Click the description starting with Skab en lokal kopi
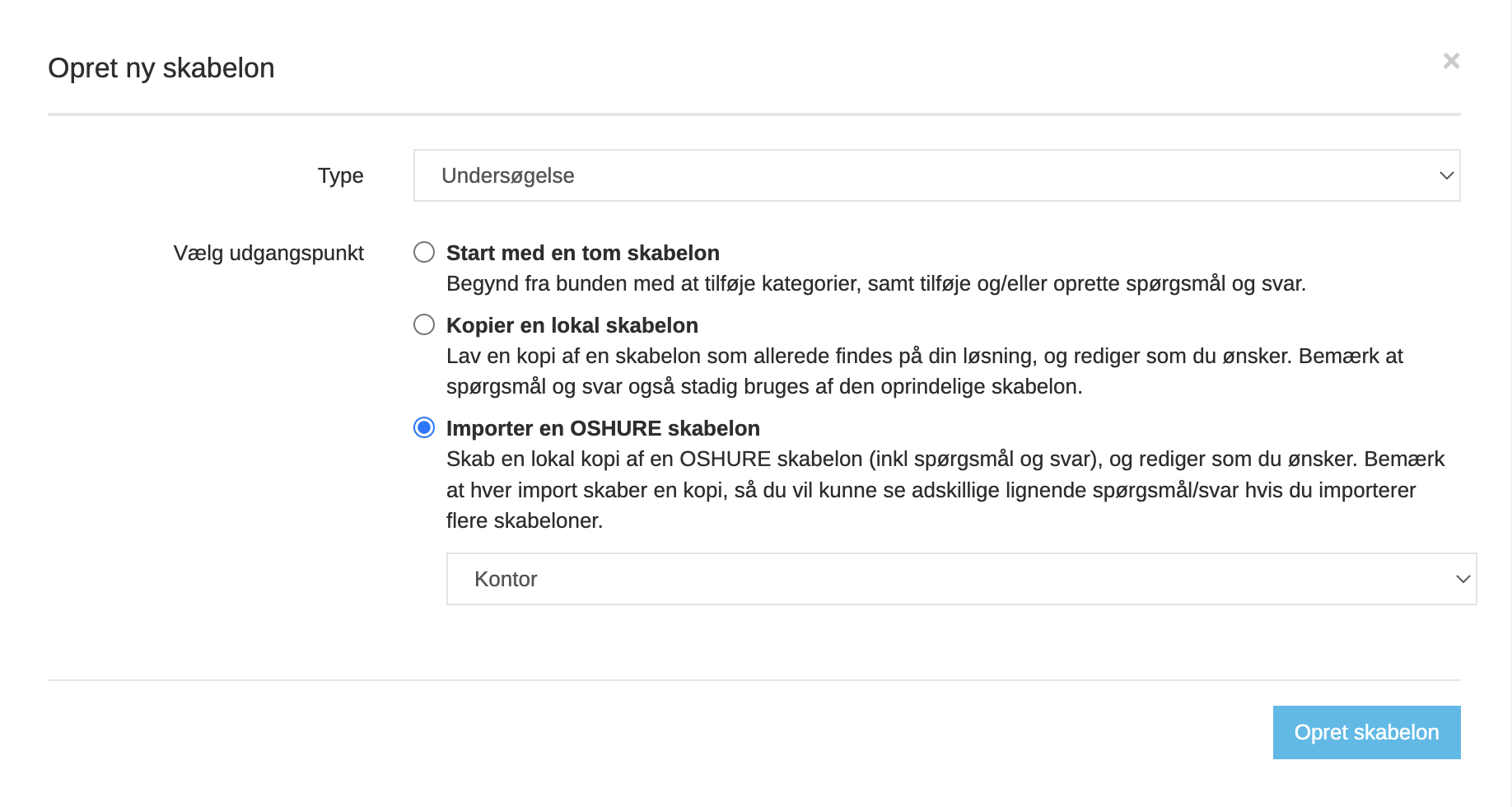1512x807 pixels. (945, 490)
